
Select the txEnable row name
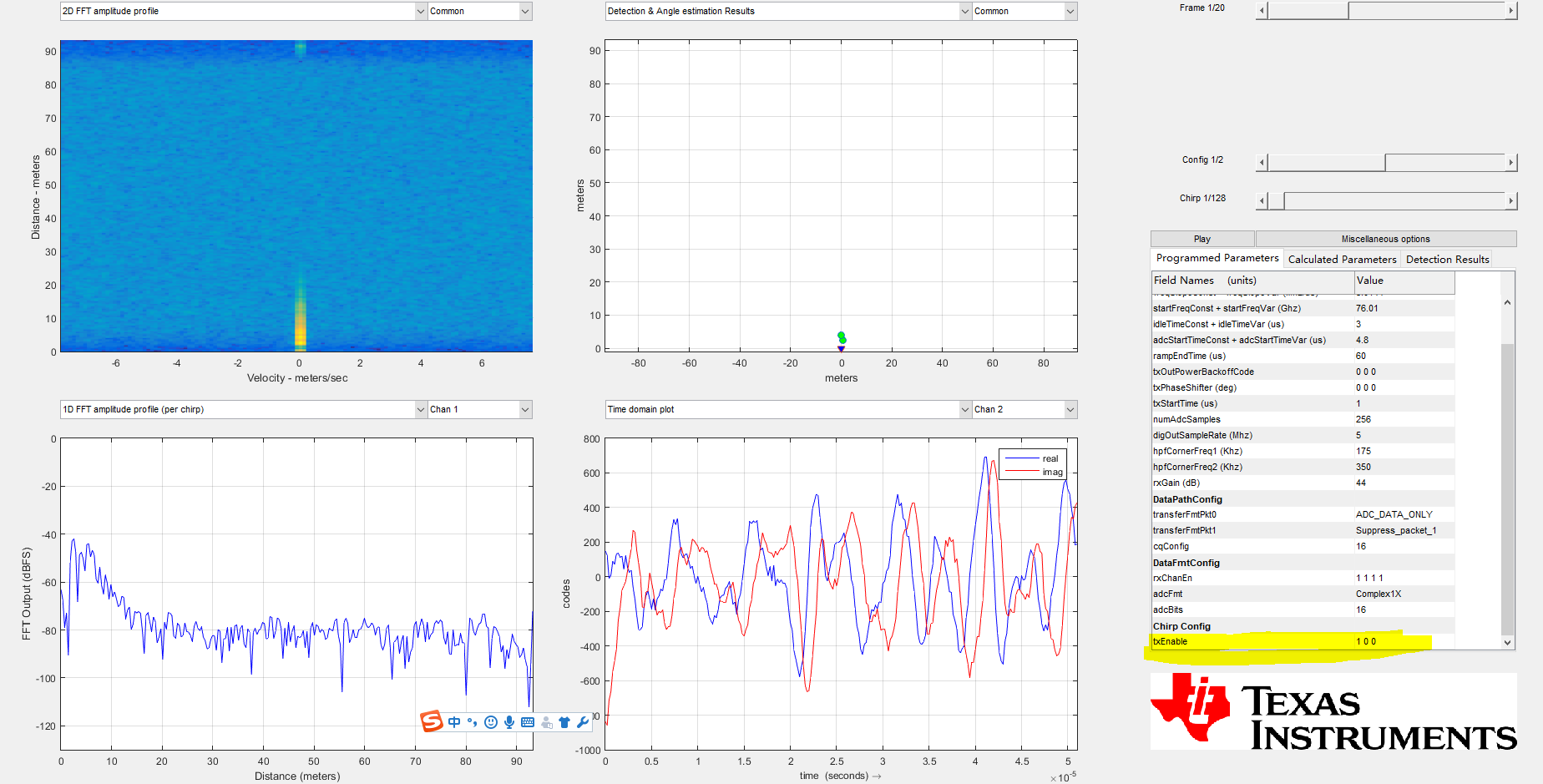1170,641
